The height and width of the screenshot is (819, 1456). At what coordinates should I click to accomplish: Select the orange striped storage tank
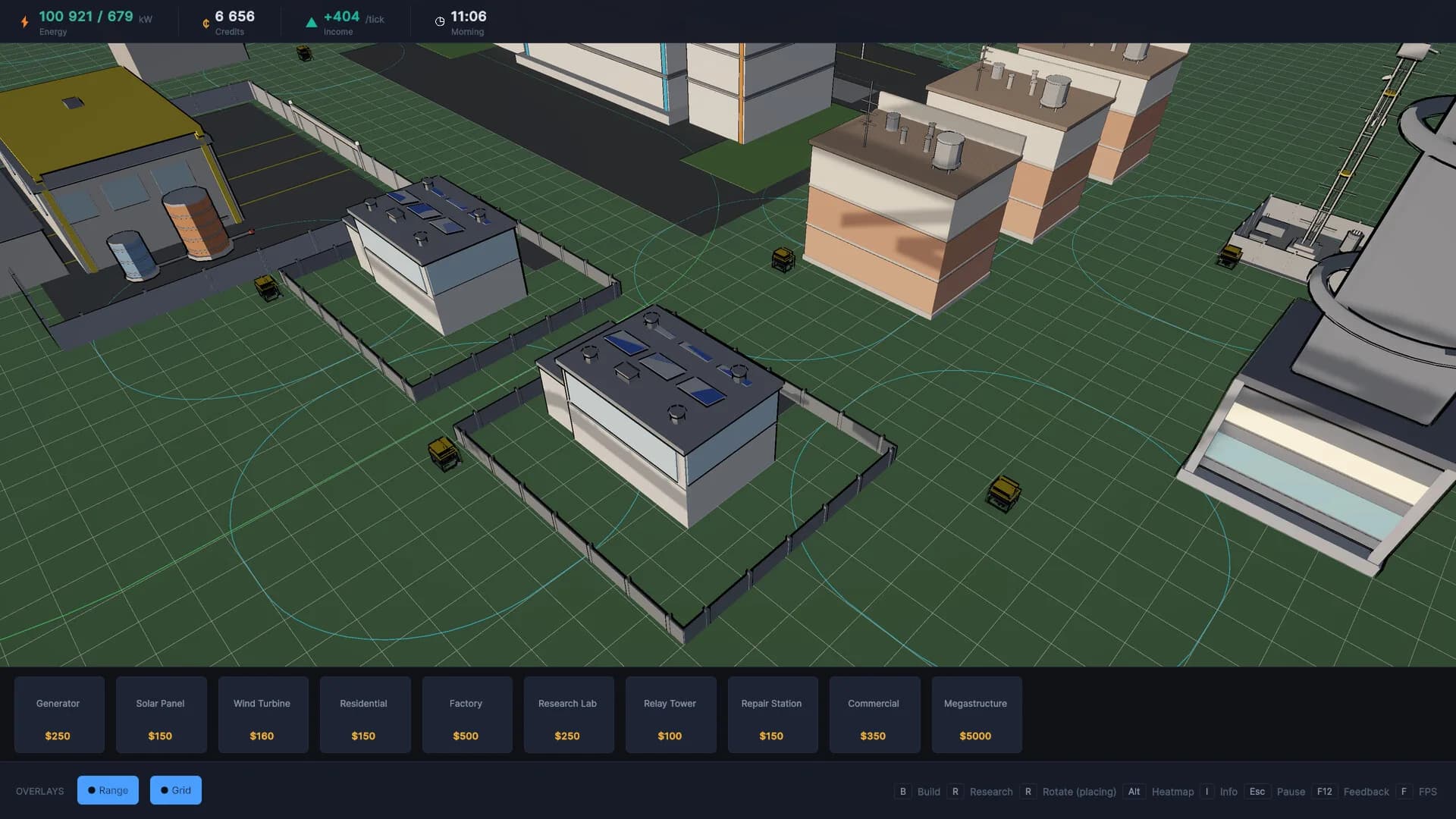[197, 224]
